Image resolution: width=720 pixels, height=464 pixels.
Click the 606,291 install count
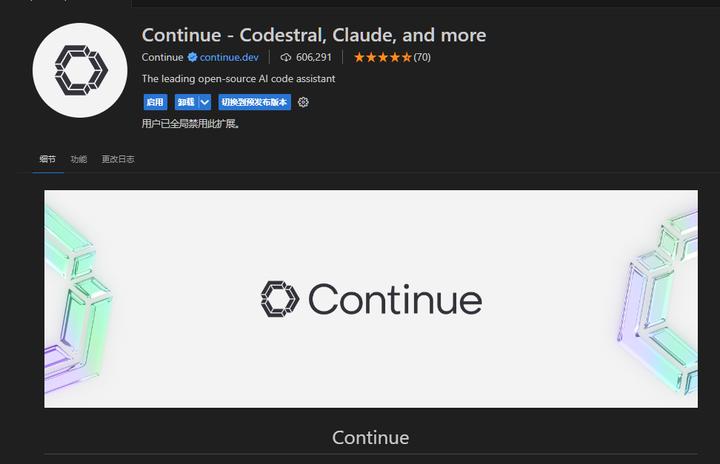point(313,57)
